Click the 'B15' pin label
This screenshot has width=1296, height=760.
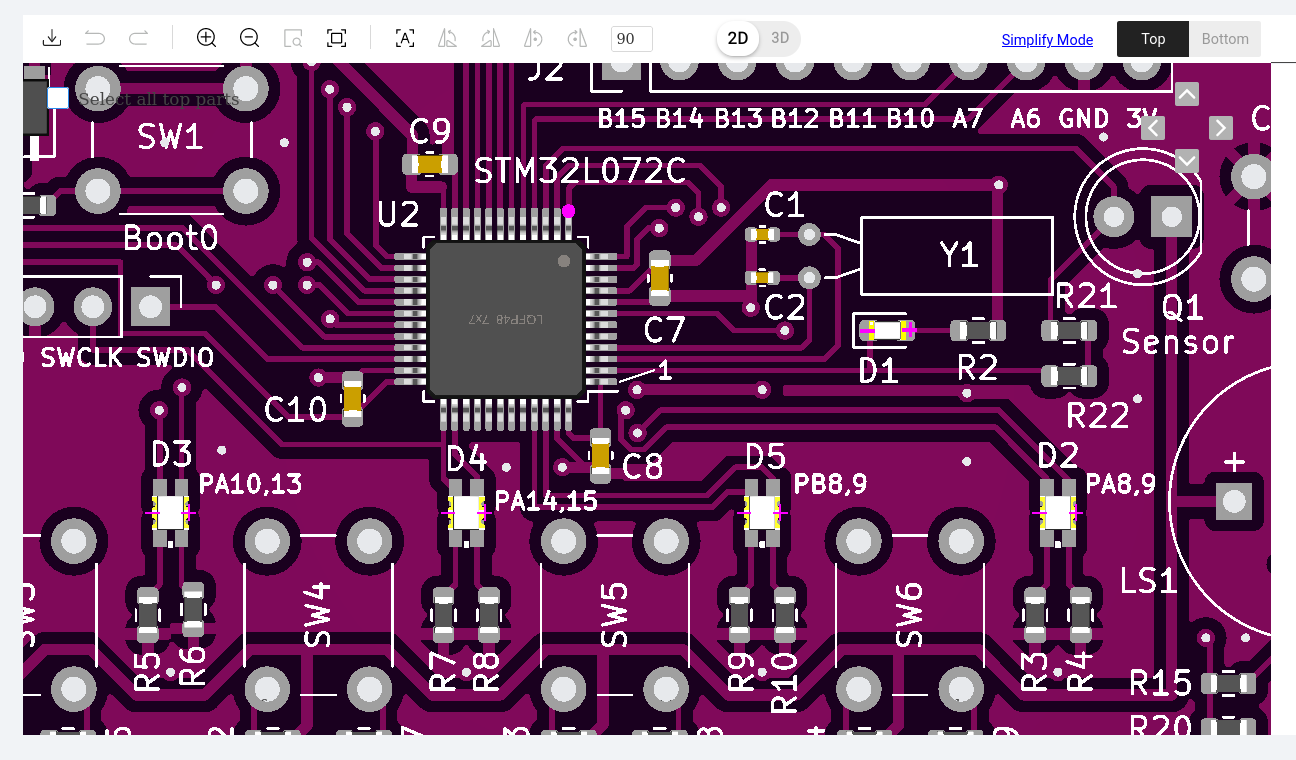(x=622, y=119)
